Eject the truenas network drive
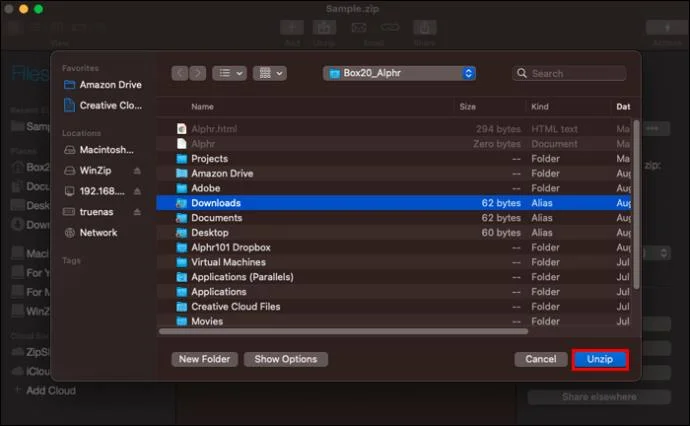 137,212
